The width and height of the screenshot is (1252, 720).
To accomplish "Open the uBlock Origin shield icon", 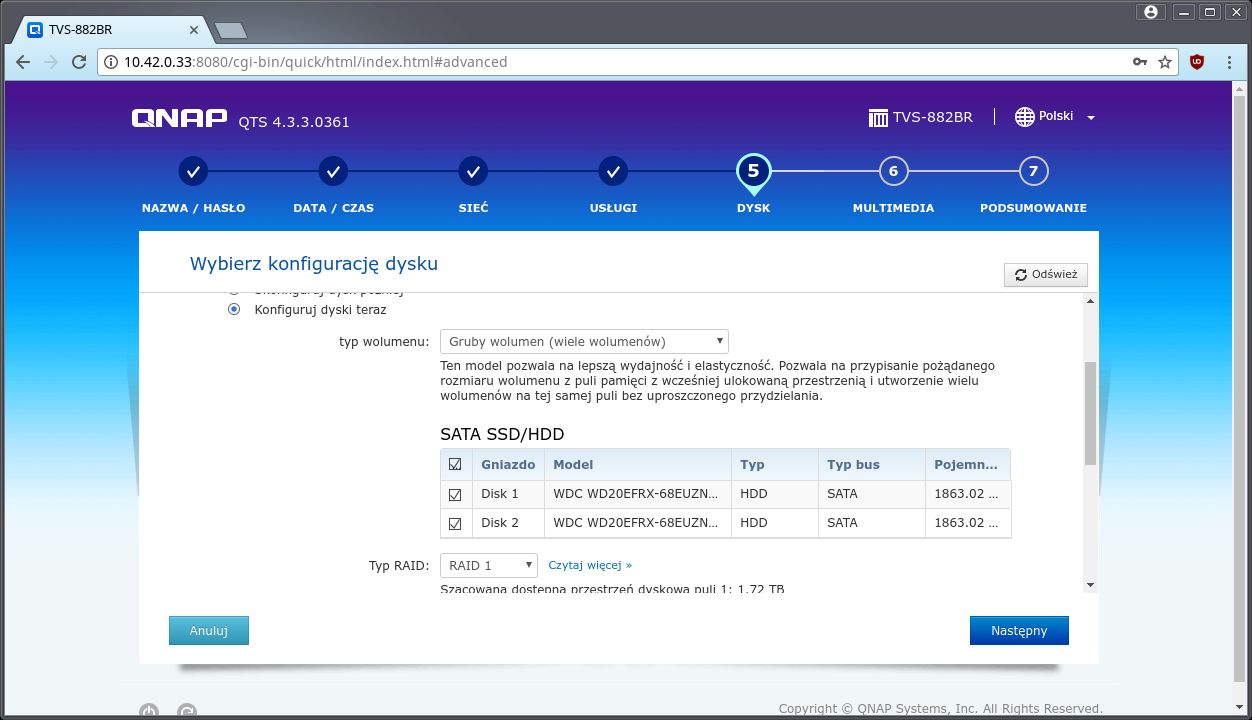I will (1195, 61).
